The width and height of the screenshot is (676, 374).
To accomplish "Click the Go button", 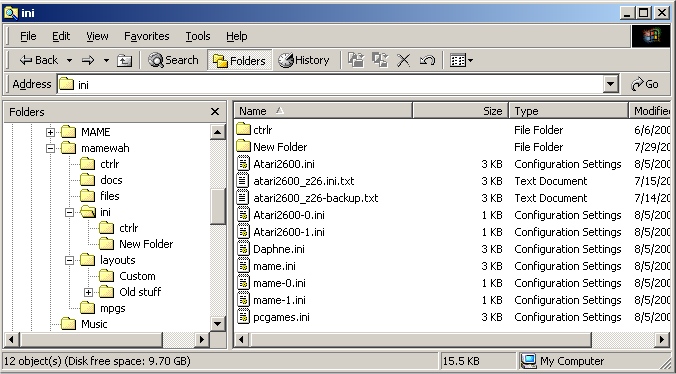I will (645, 84).
